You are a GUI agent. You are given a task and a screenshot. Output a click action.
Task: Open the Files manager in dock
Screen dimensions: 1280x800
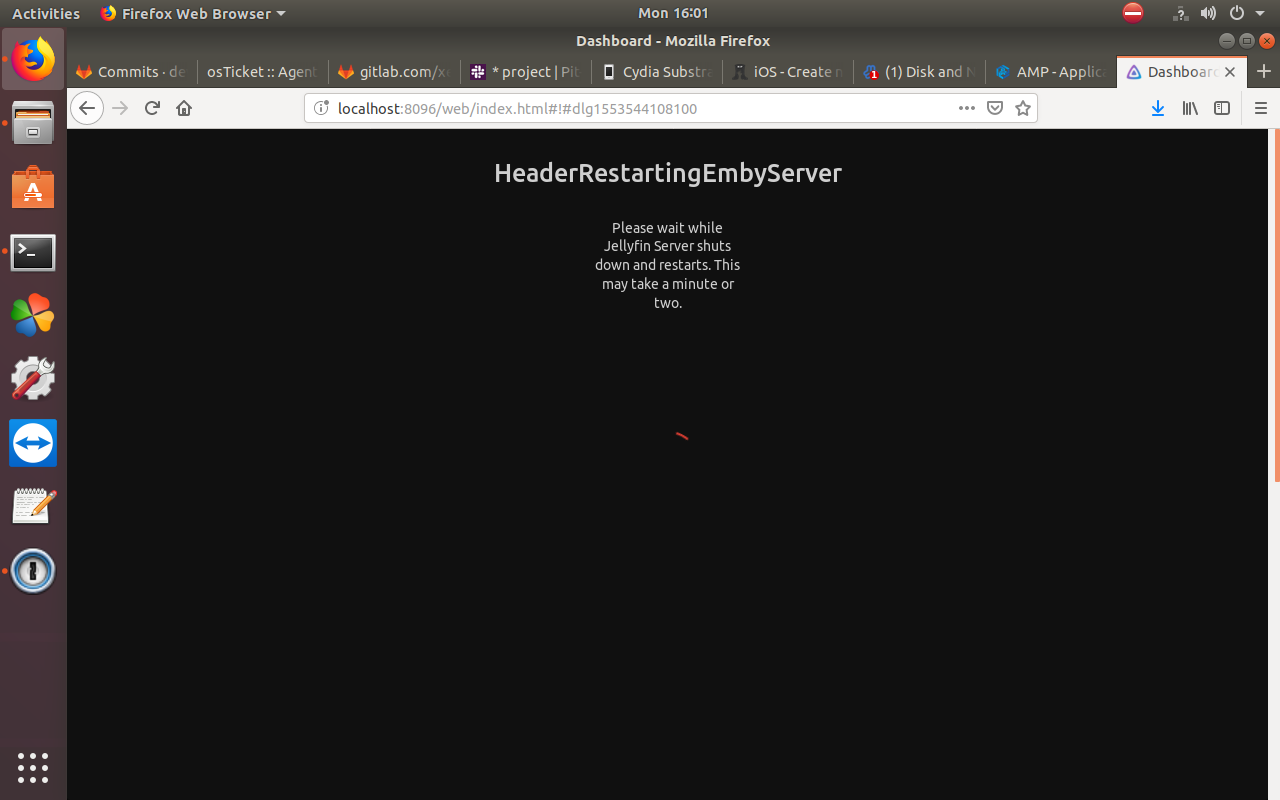(x=33, y=123)
